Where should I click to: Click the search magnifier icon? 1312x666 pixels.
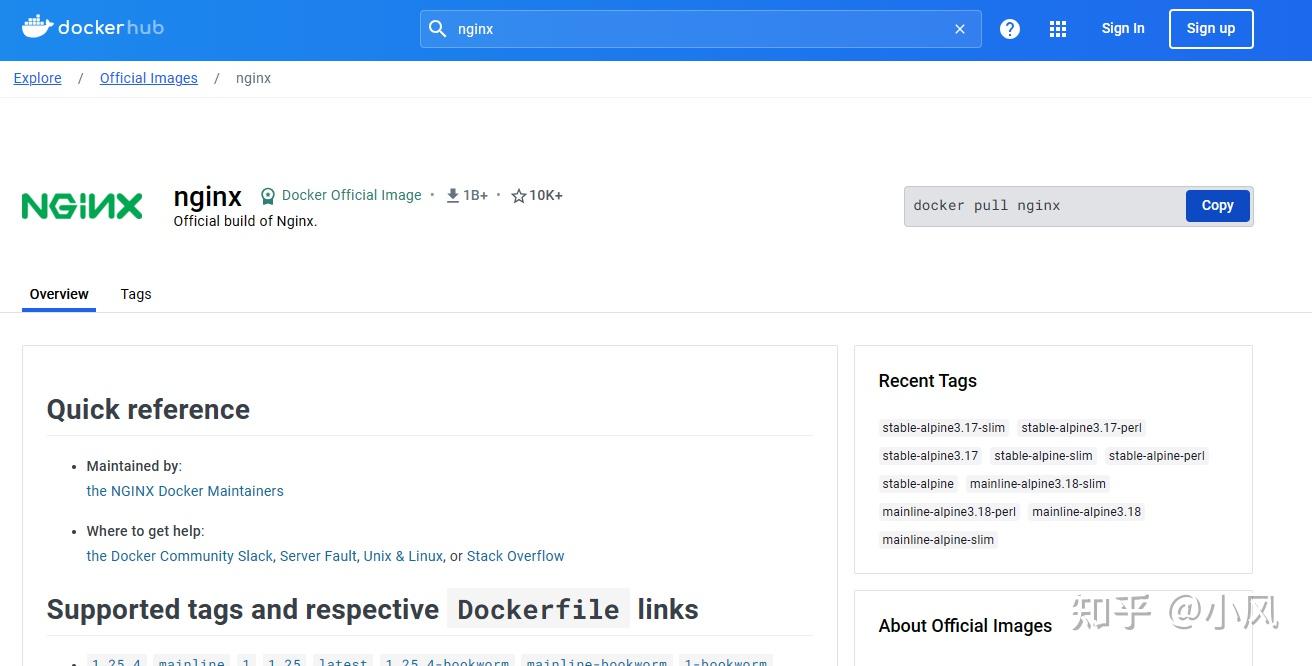click(x=438, y=29)
